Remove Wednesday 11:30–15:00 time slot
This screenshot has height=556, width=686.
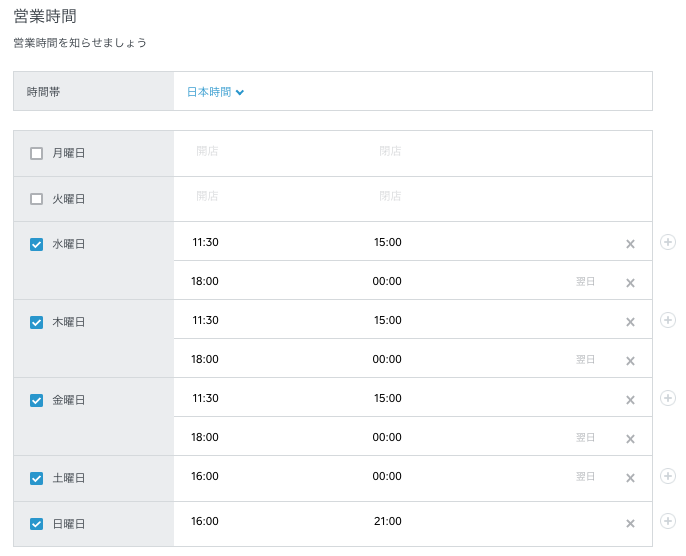coord(630,244)
